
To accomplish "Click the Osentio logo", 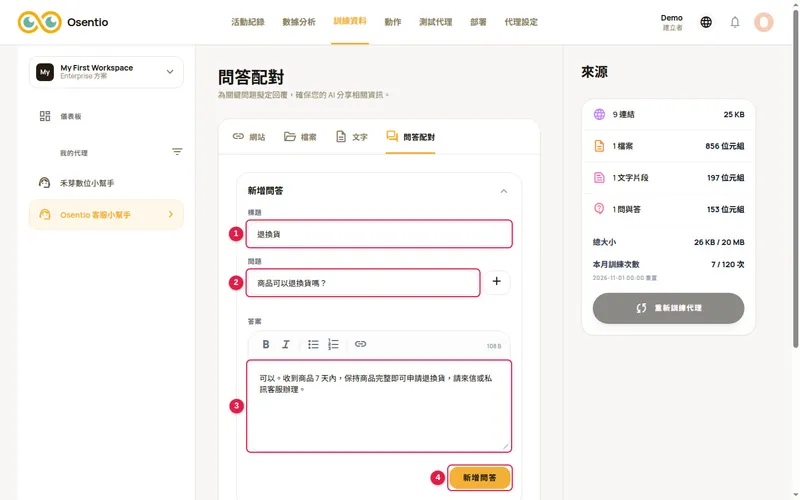I will (63, 22).
